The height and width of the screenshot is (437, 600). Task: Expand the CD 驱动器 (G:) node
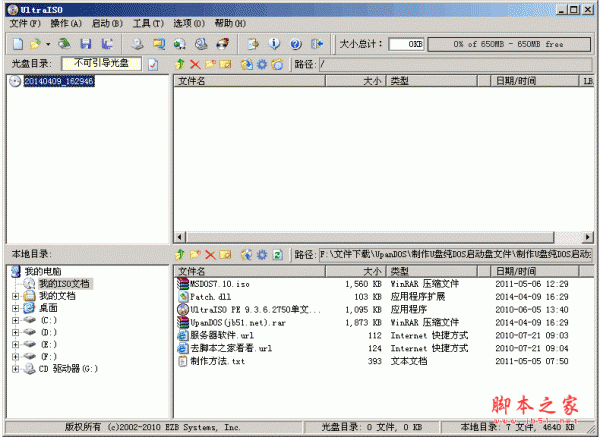[15, 369]
